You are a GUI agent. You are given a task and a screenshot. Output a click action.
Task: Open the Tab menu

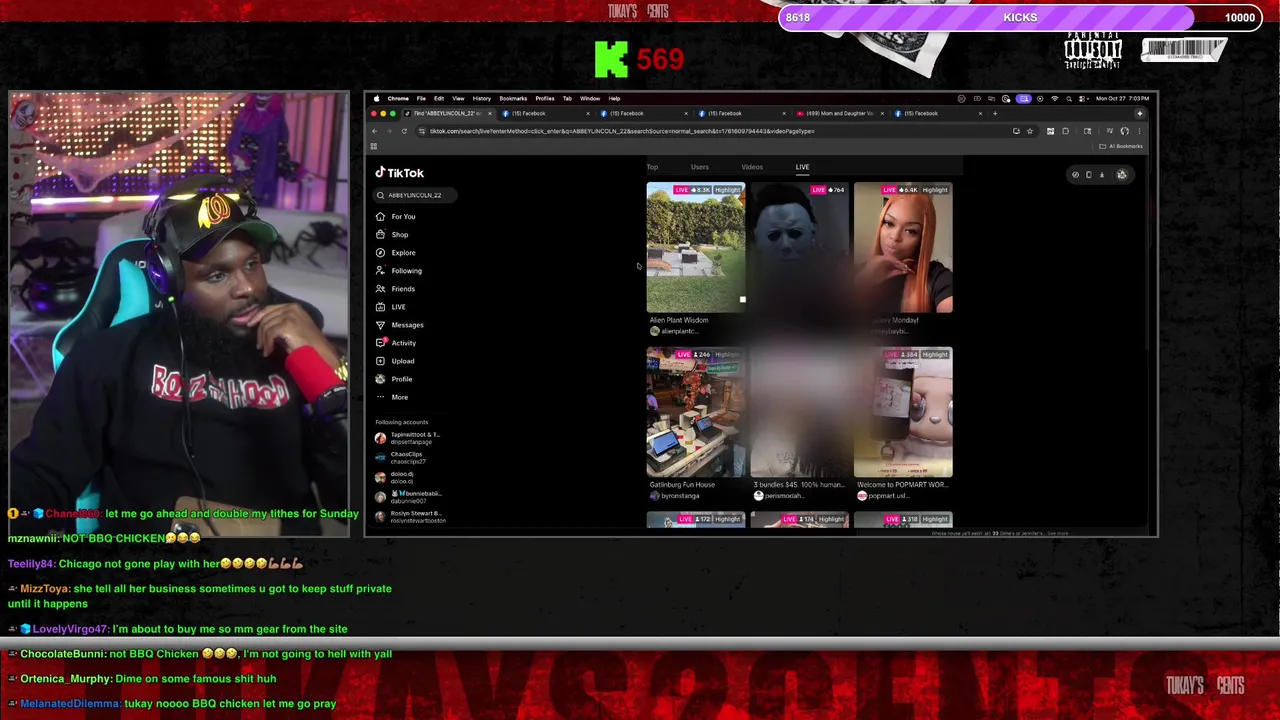(567, 98)
